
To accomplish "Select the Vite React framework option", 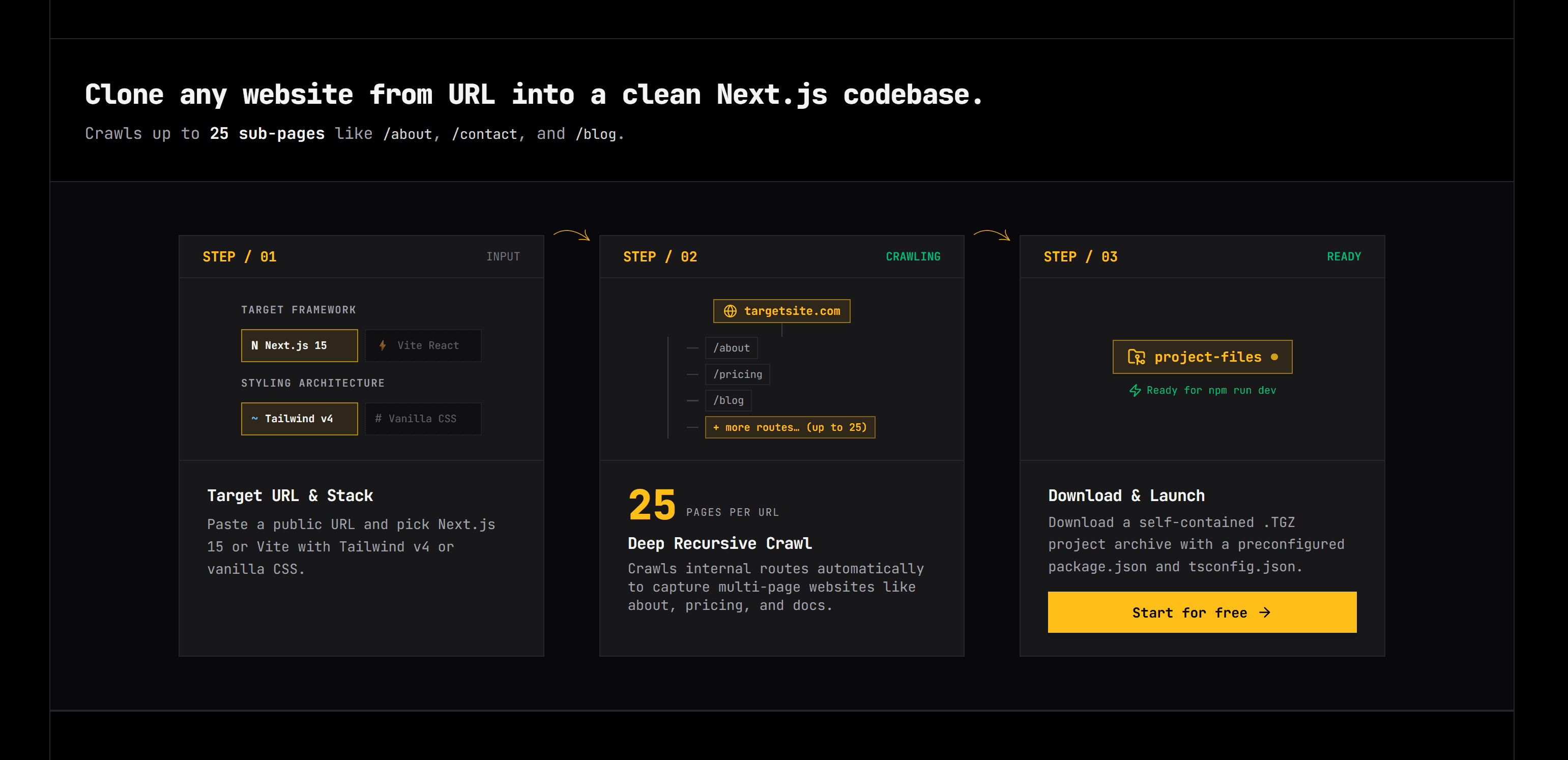I will 422,345.
